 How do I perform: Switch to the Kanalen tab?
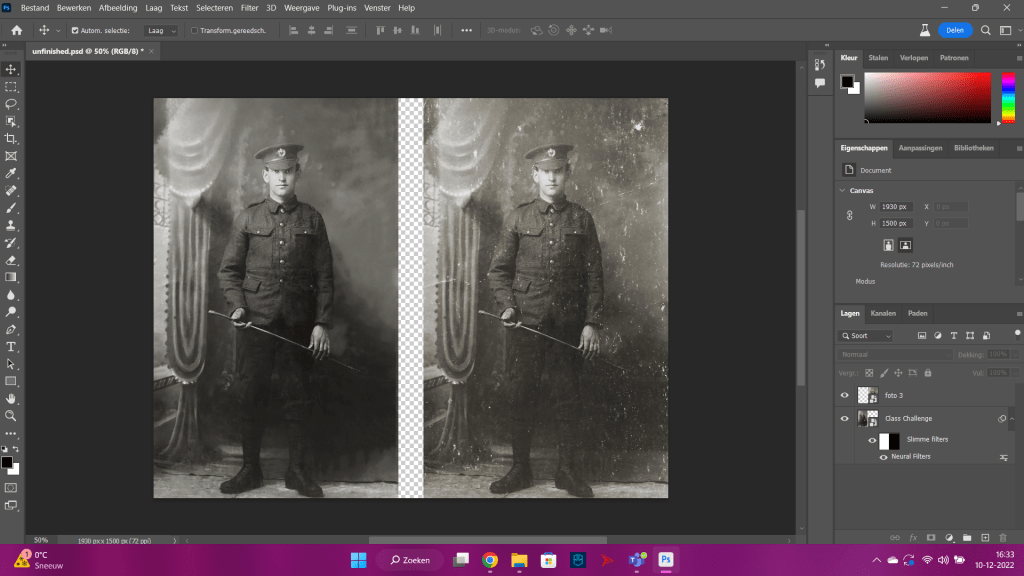click(883, 313)
